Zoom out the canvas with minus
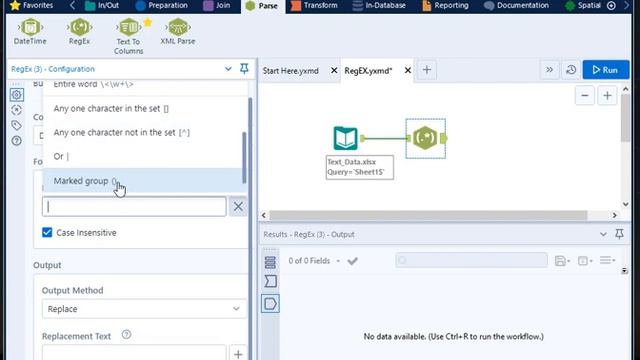Image resolution: width=640 pixels, height=360 pixels. click(x=584, y=96)
